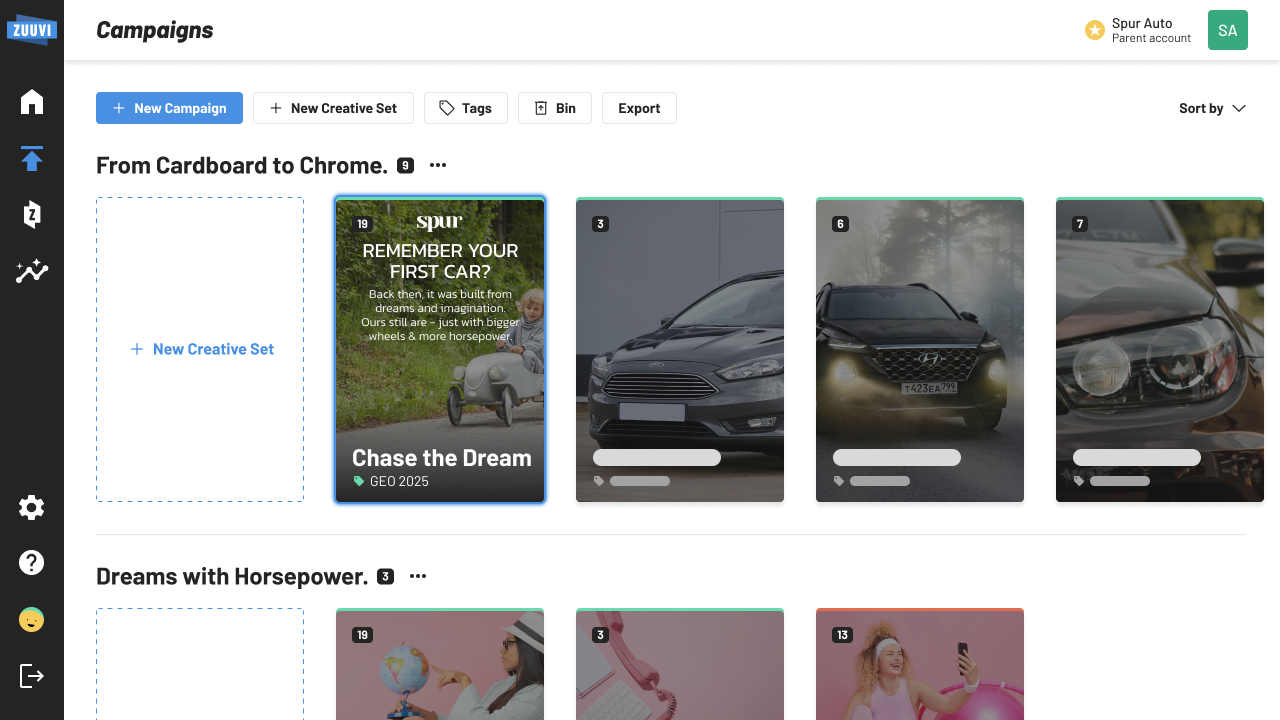
Task: Click the Zuuvi logo in the sidebar
Action: click(x=32, y=29)
